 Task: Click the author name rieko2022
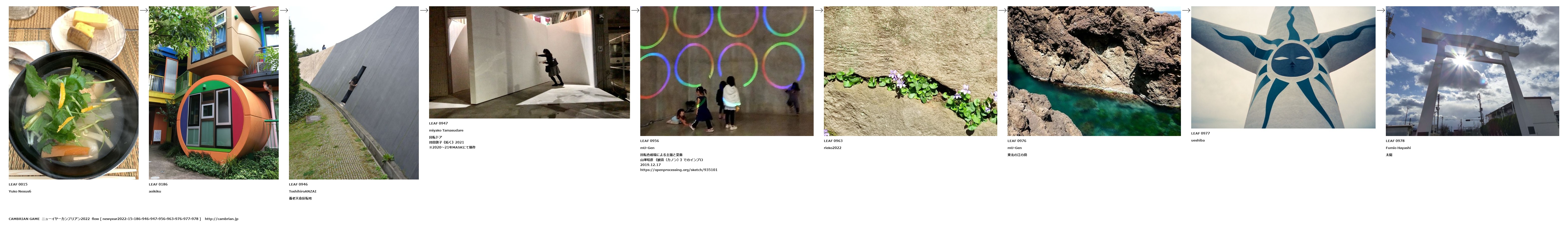click(833, 148)
